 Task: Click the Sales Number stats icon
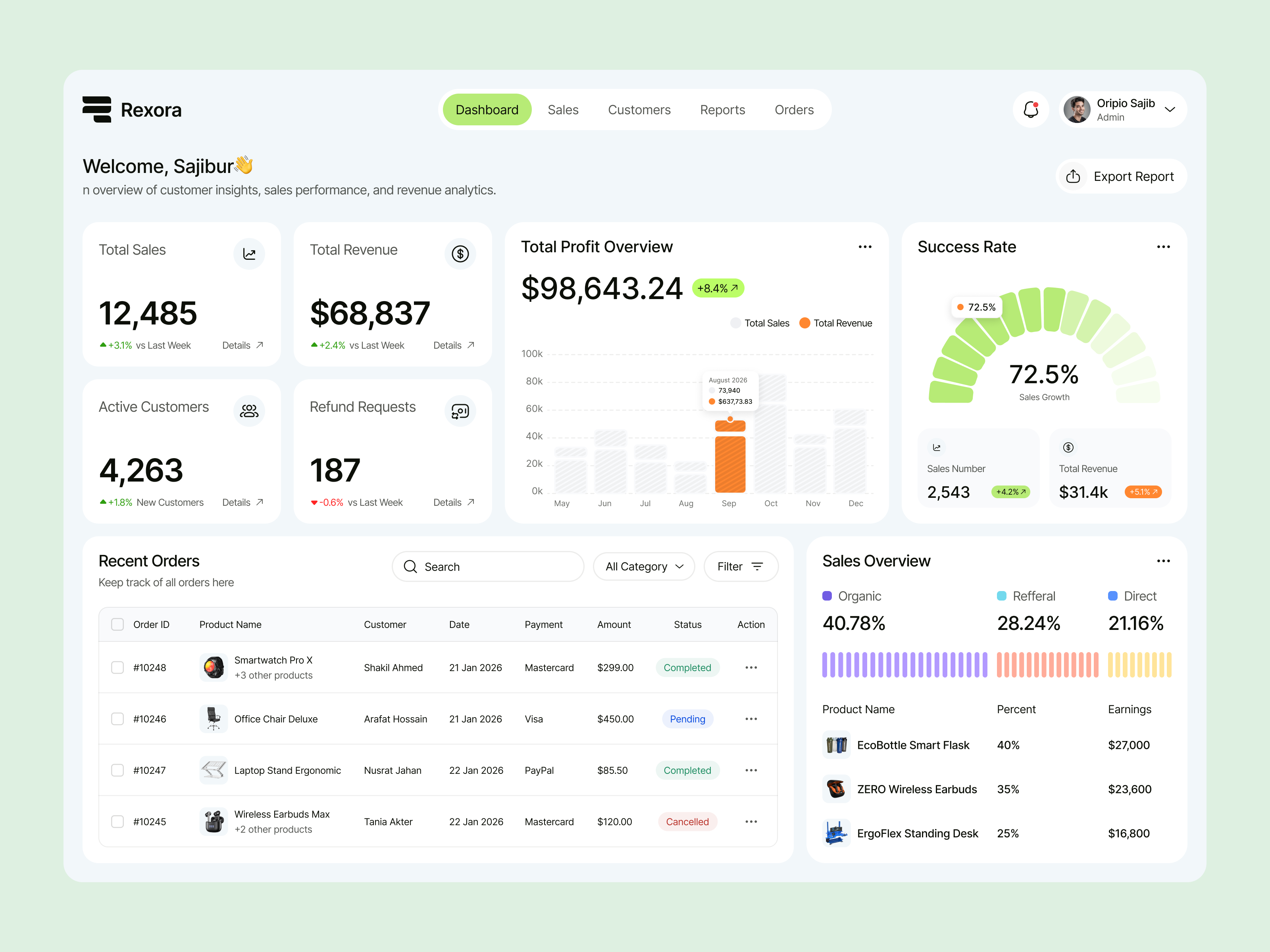(x=936, y=447)
